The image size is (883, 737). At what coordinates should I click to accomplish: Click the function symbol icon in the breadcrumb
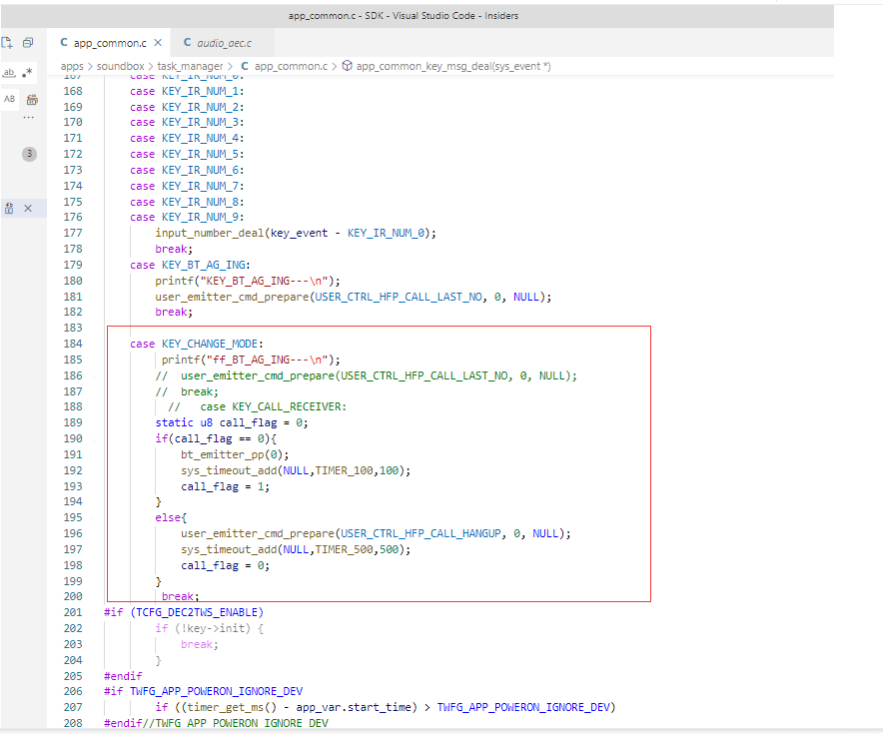tap(347, 66)
